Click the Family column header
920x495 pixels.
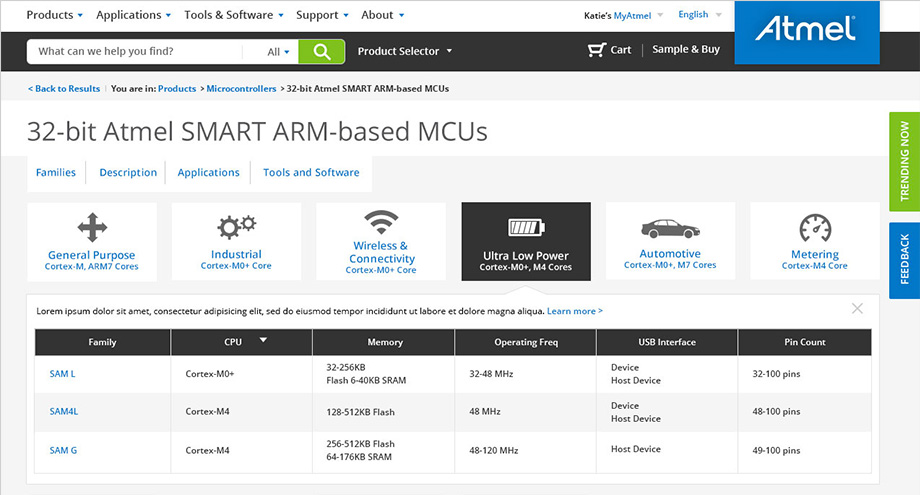[x=103, y=342]
